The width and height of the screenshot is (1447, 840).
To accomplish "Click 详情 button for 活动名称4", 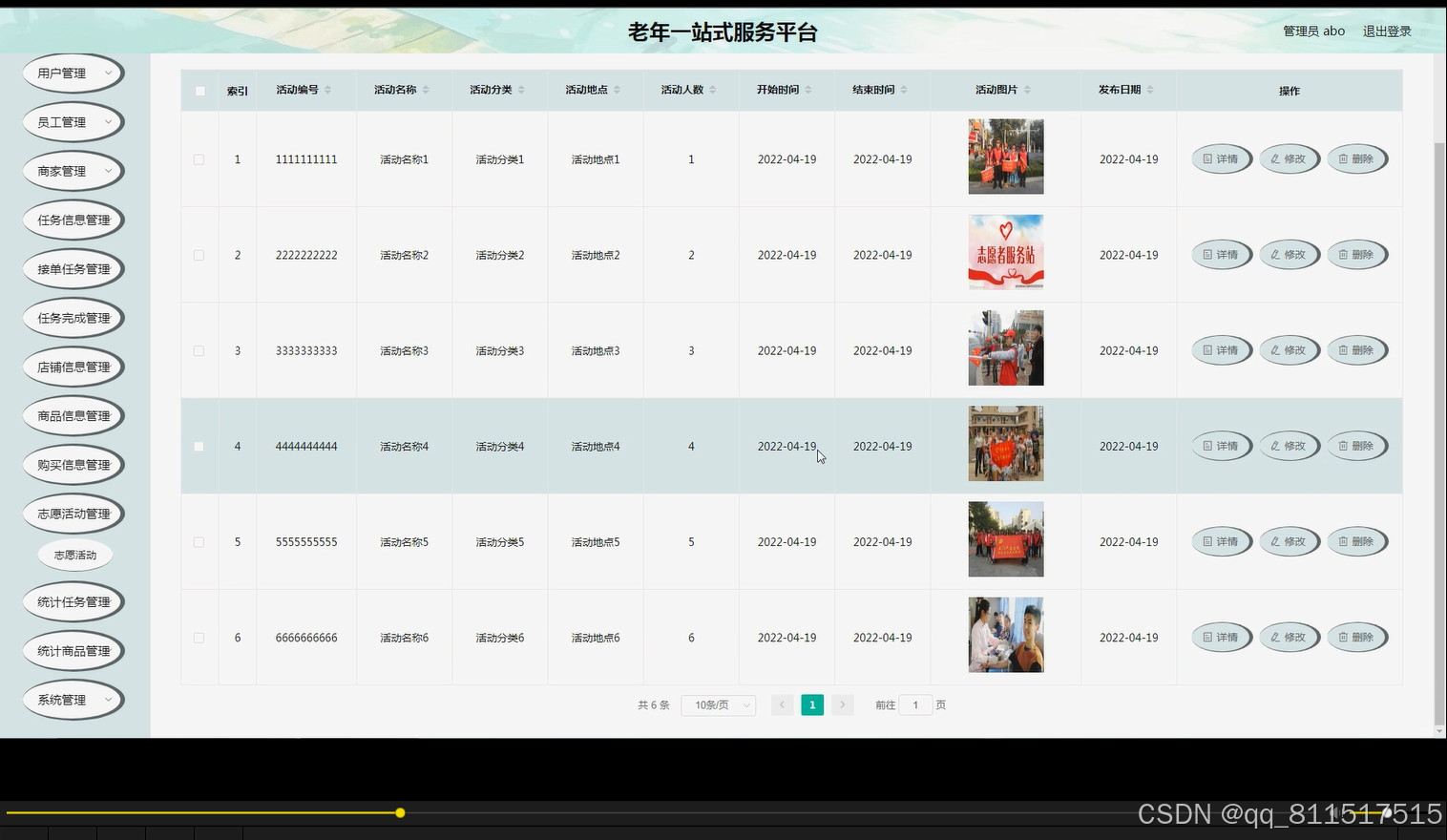I will pyautogui.click(x=1221, y=446).
